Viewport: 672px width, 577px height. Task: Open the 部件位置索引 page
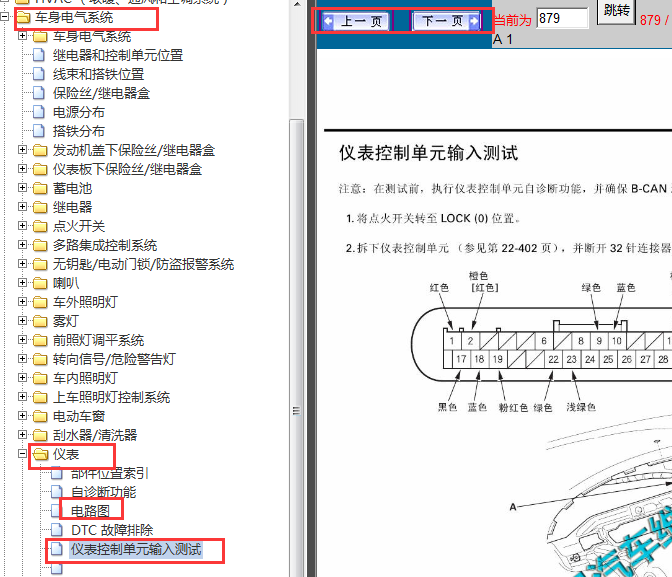pyautogui.click(x=110, y=473)
